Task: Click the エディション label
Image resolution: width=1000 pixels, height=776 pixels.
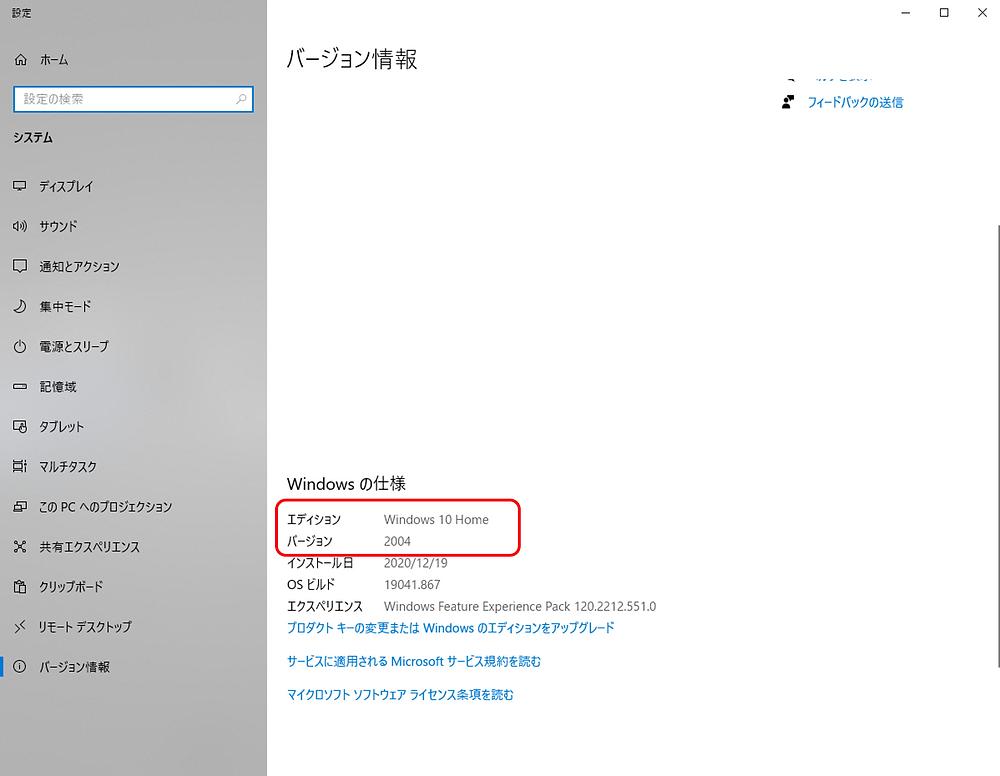Action: (314, 520)
